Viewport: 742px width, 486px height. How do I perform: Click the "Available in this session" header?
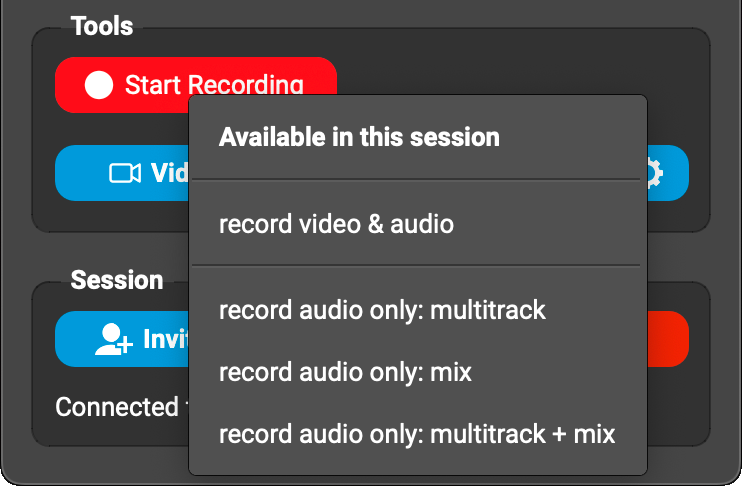tap(359, 137)
